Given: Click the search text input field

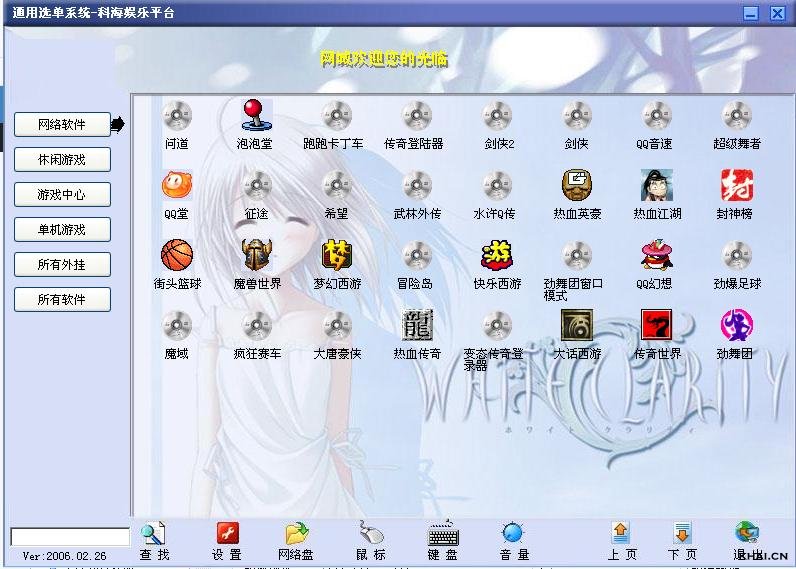Looking at the screenshot, I should pos(70,537).
